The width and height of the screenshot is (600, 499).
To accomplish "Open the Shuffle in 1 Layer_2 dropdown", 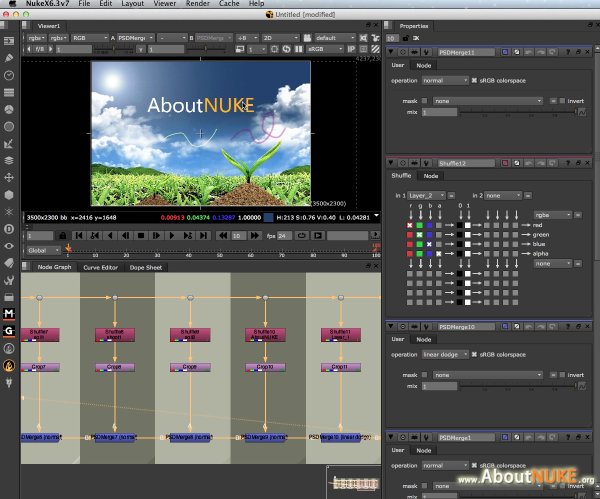I will tap(426, 196).
